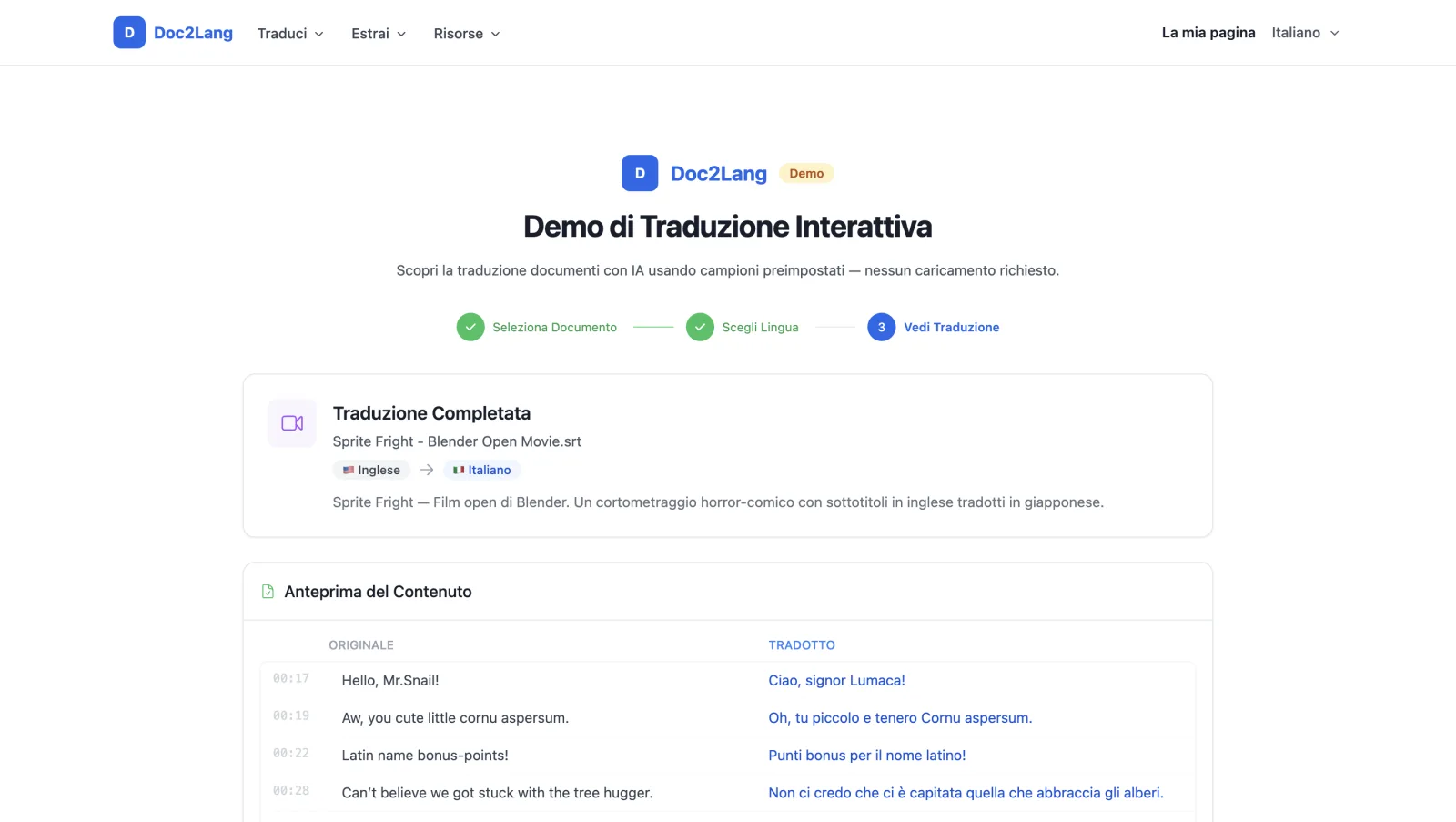Viewport: 1456px width, 822px height.
Task: Click the Traduzione Completata heading
Action: click(x=431, y=413)
